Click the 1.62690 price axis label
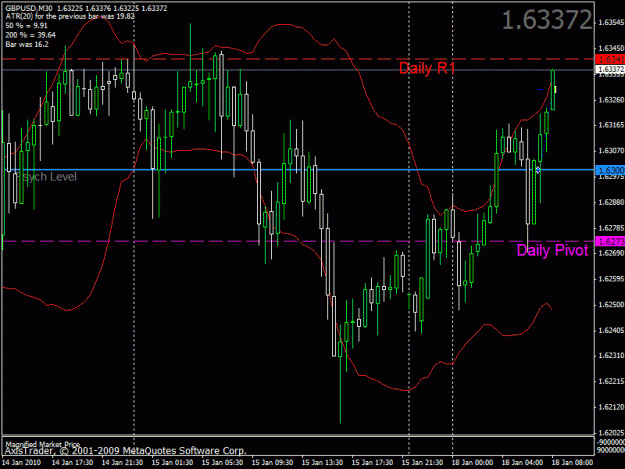Viewport: 625px width, 469px height. (611, 253)
